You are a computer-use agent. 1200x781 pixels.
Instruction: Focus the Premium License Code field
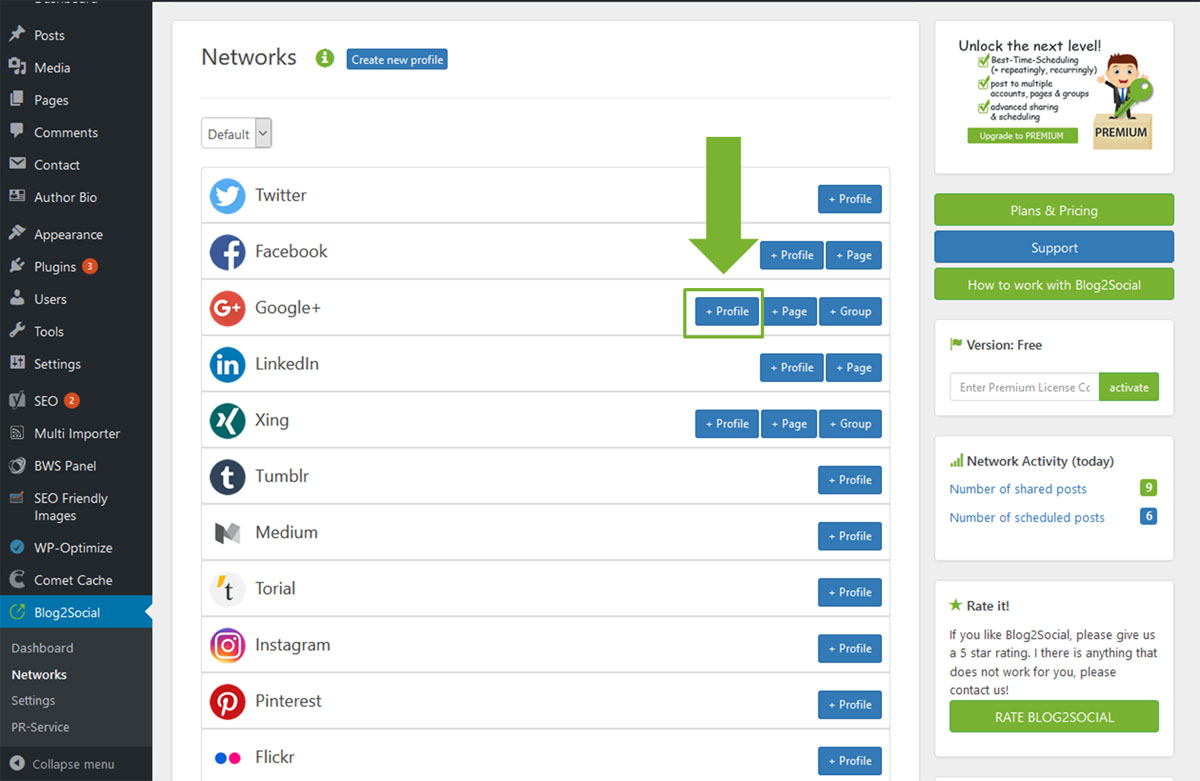[1024, 387]
